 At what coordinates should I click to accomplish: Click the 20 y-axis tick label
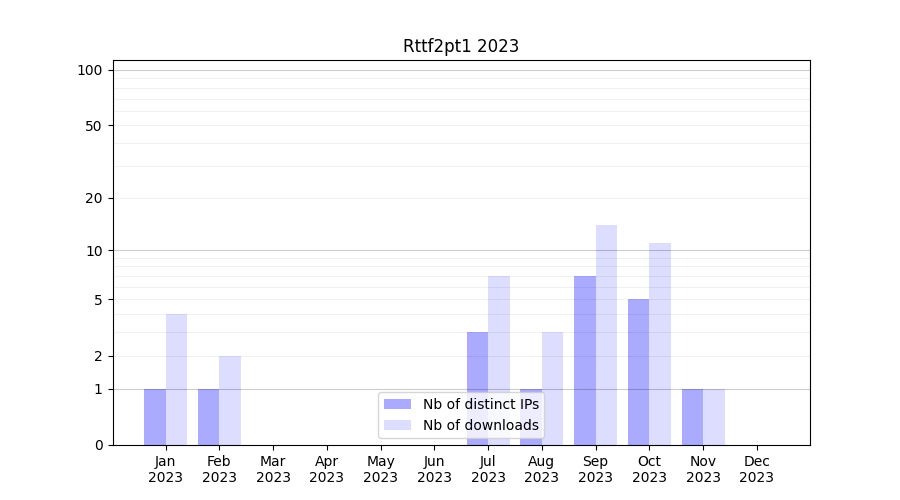click(x=94, y=198)
